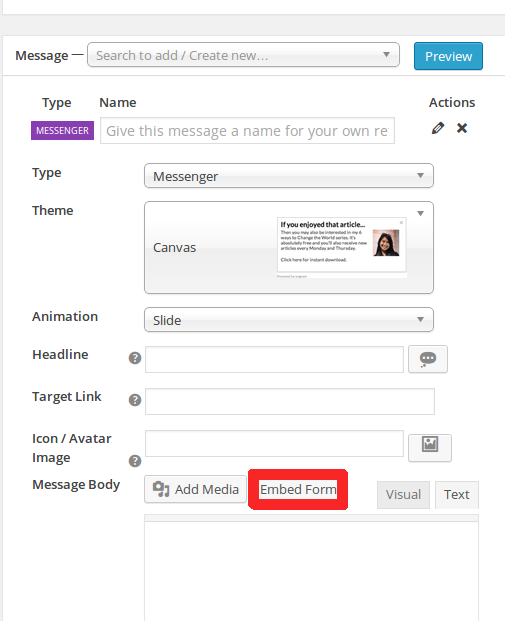The width and height of the screenshot is (505, 621).
Task: Open the Animation dropdown showing Slide
Action: 289,320
